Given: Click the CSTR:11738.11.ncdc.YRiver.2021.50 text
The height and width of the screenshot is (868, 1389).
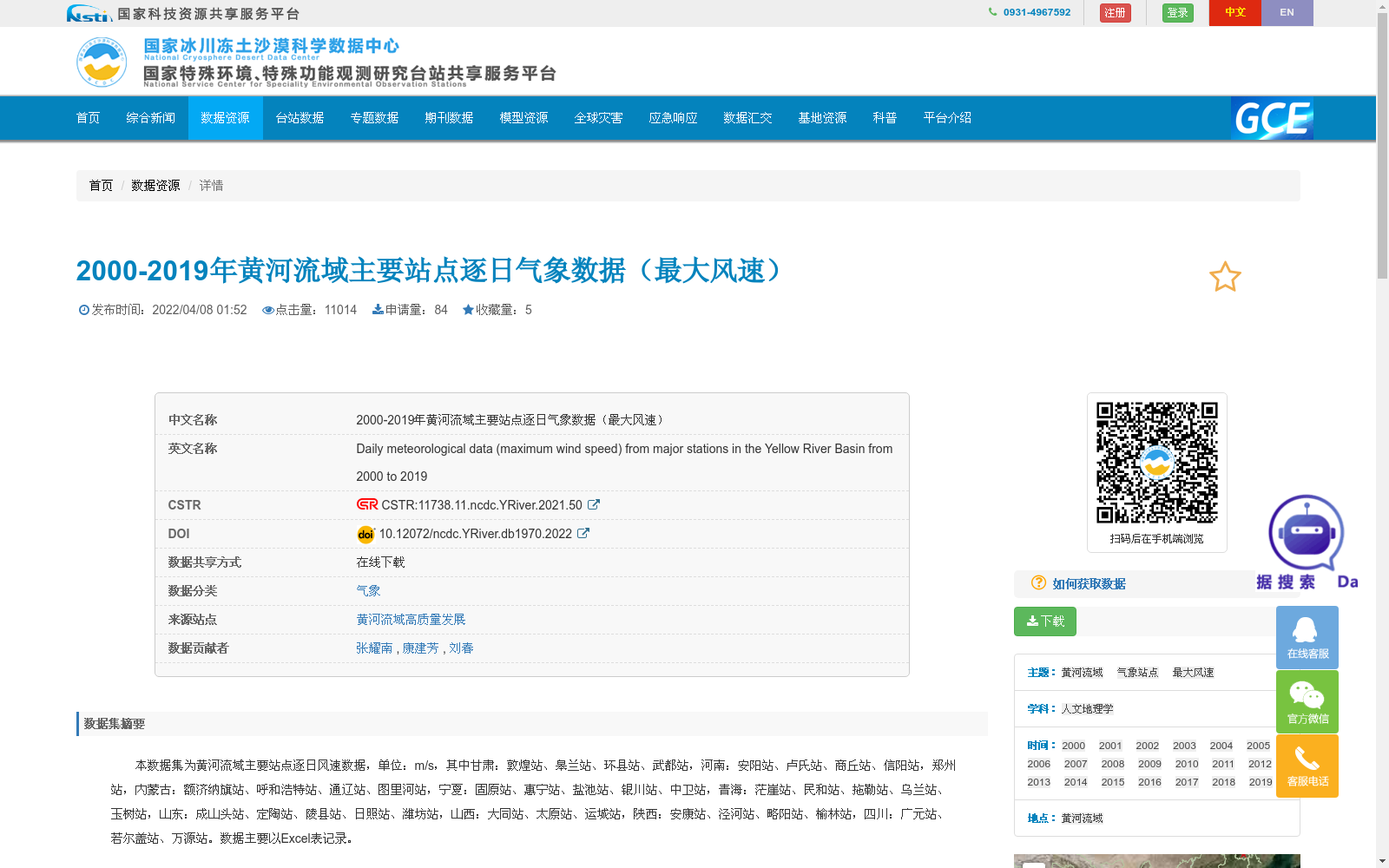Looking at the screenshot, I should pyautogui.click(x=482, y=504).
